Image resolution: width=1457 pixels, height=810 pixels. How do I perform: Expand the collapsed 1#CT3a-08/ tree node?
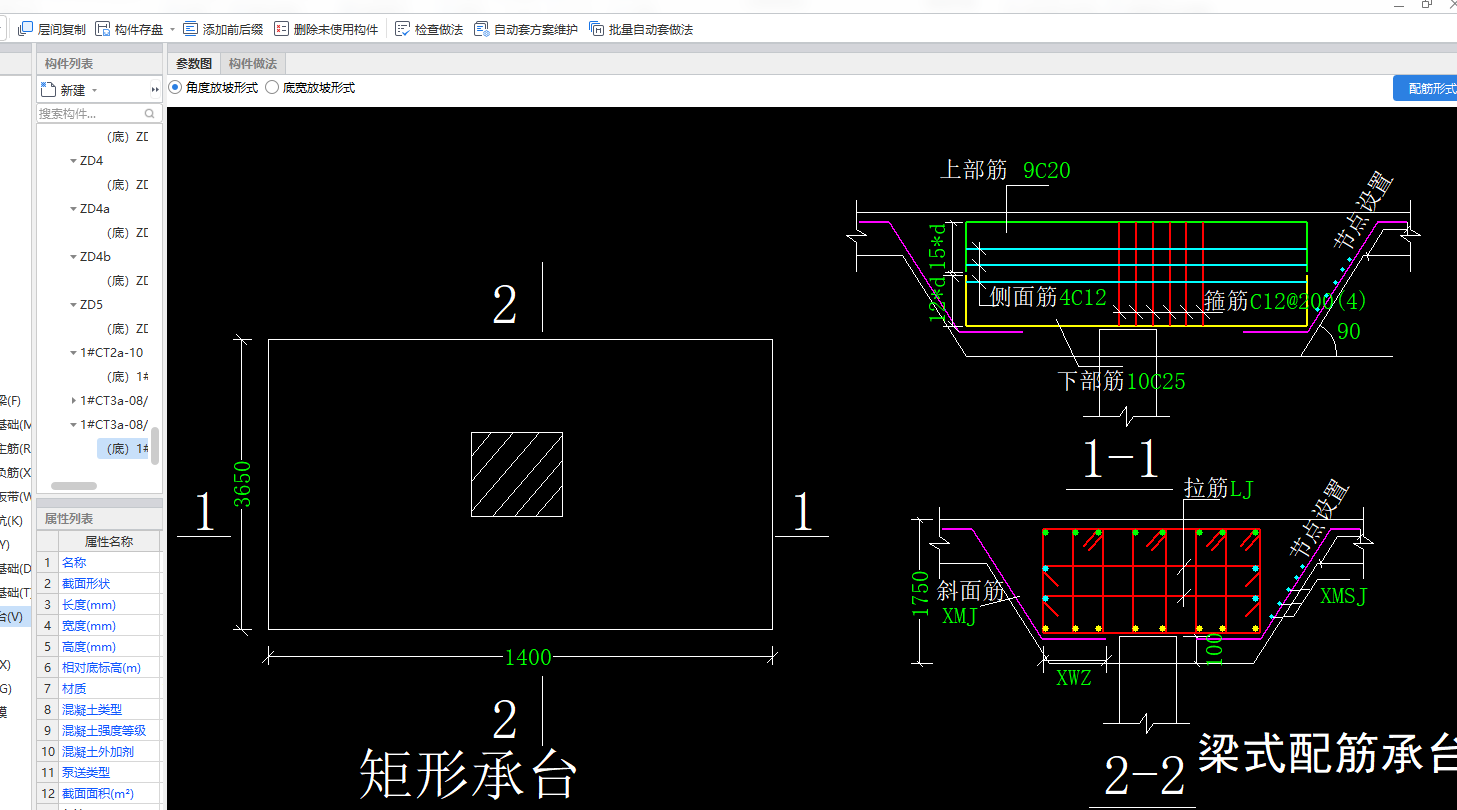point(73,401)
